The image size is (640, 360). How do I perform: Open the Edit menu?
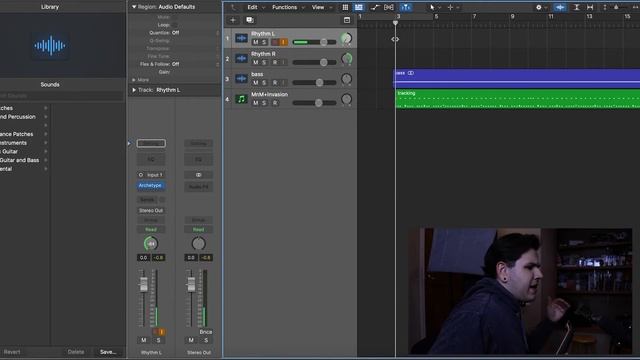coord(252,7)
